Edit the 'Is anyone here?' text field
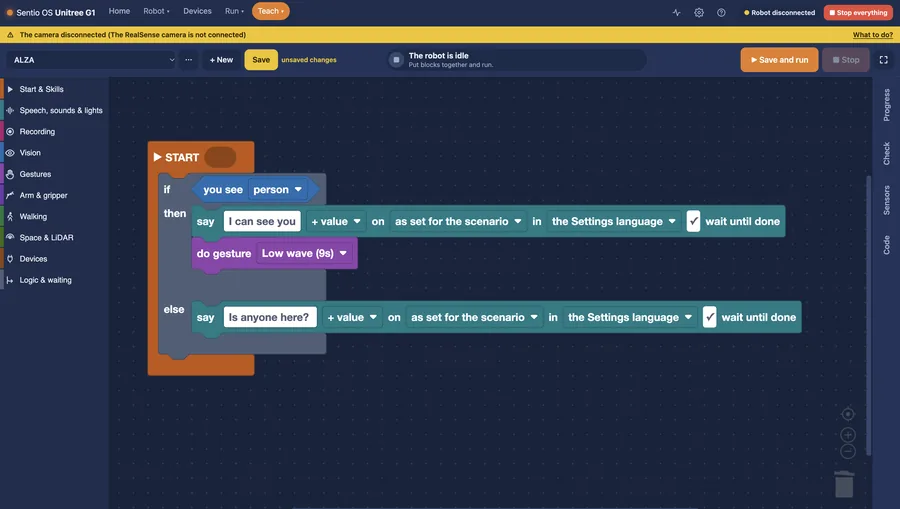This screenshot has width=900, height=509. pos(270,317)
